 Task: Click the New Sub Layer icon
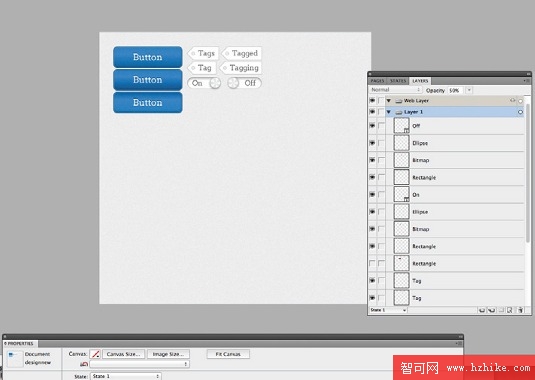pos(492,310)
